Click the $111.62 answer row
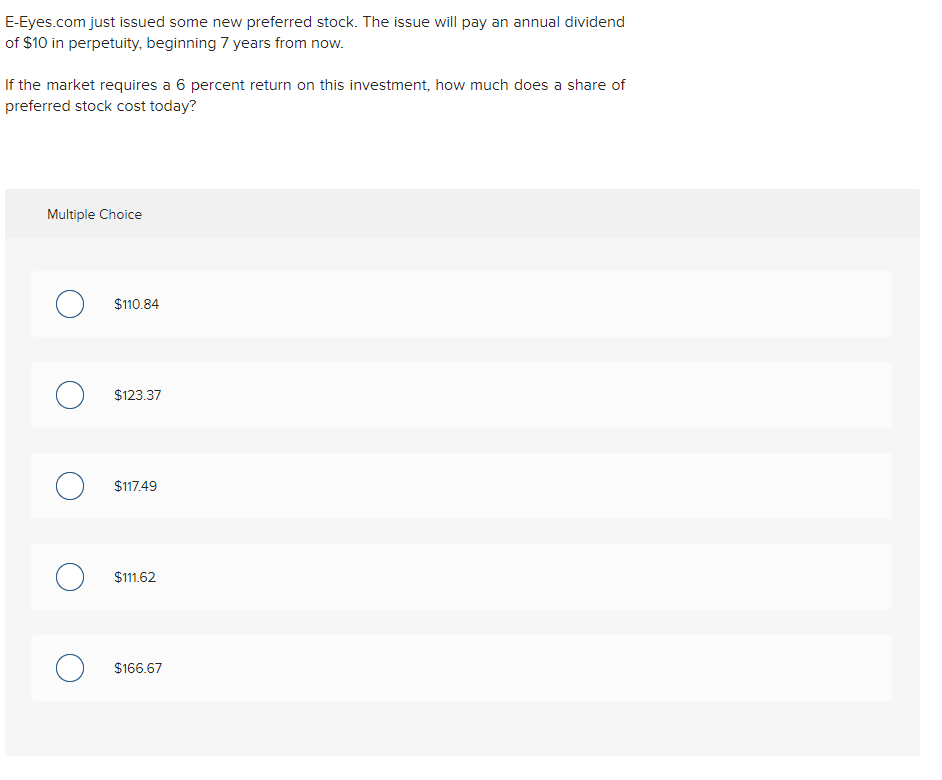Screen dimensions: 942x780 tap(462, 577)
